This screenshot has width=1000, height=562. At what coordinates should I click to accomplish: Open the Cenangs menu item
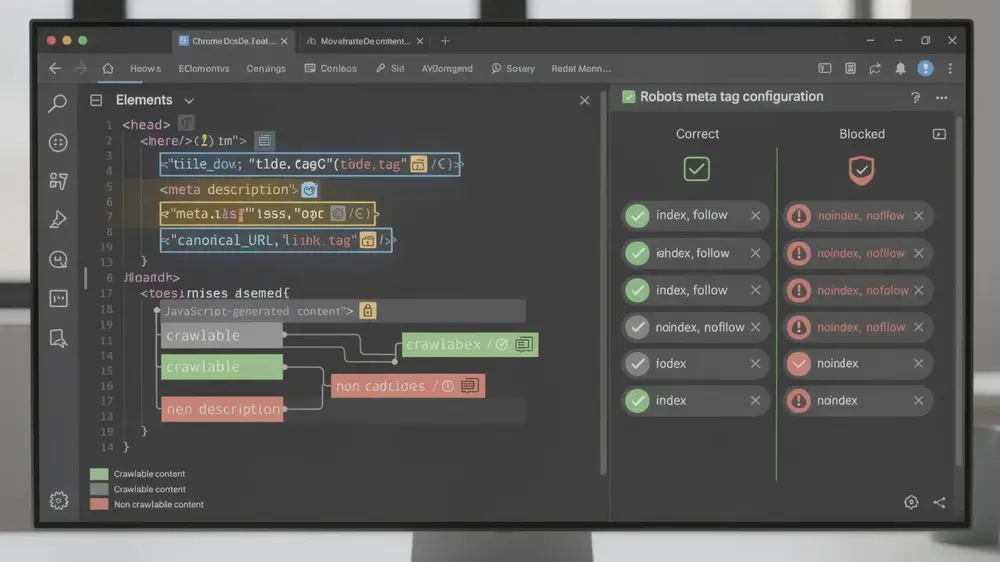pyautogui.click(x=266, y=68)
